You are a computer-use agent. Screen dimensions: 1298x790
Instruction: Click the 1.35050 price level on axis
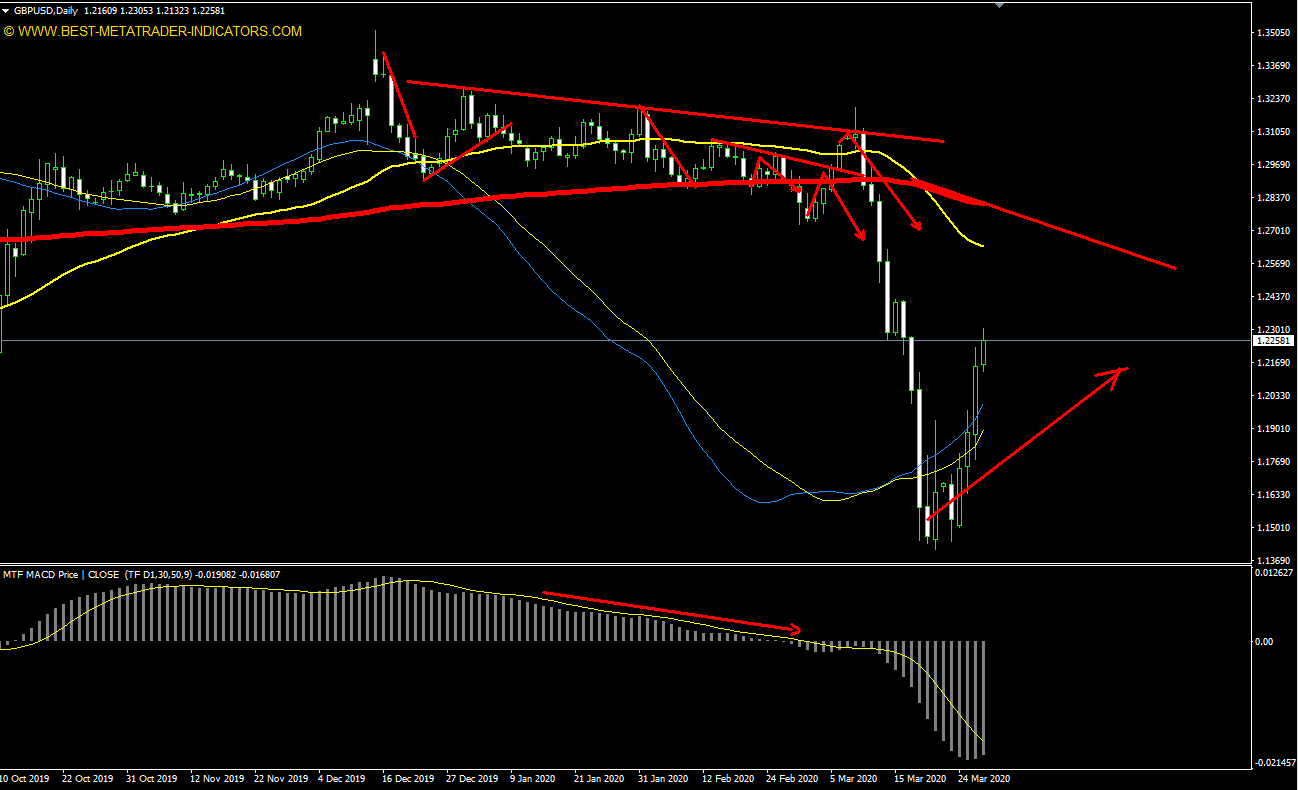tap(1273, 33)
